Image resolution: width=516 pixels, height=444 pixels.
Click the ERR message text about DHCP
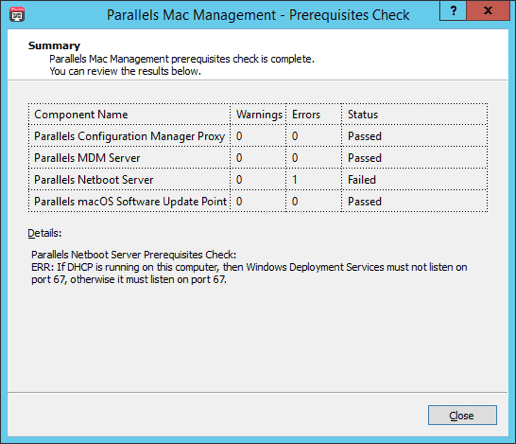pos(249,273)
